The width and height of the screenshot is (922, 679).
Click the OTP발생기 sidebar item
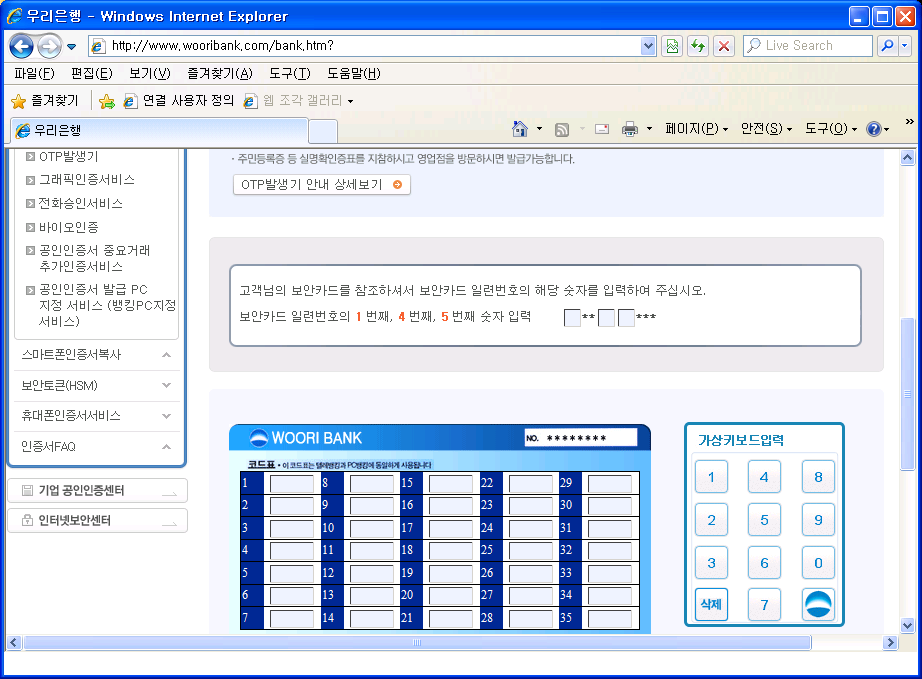pos(69,156)
